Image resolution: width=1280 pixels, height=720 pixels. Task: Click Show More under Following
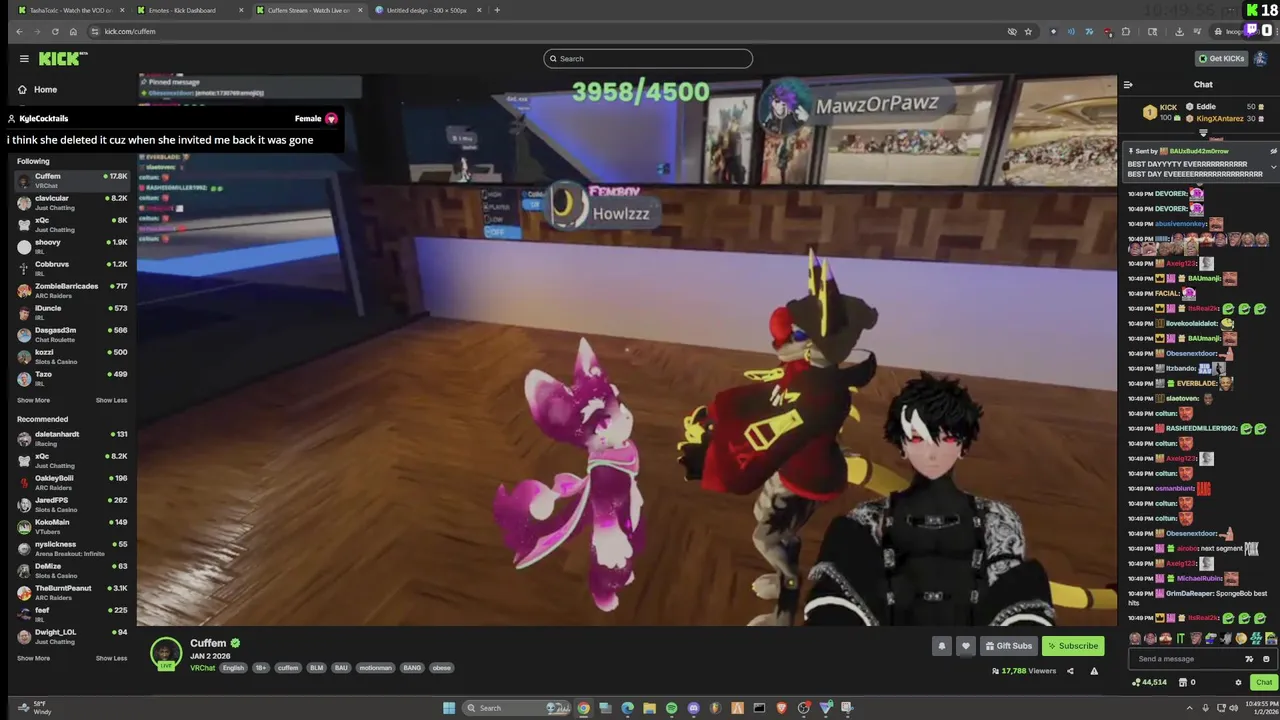pyautogui.click(x=33, y=400)
